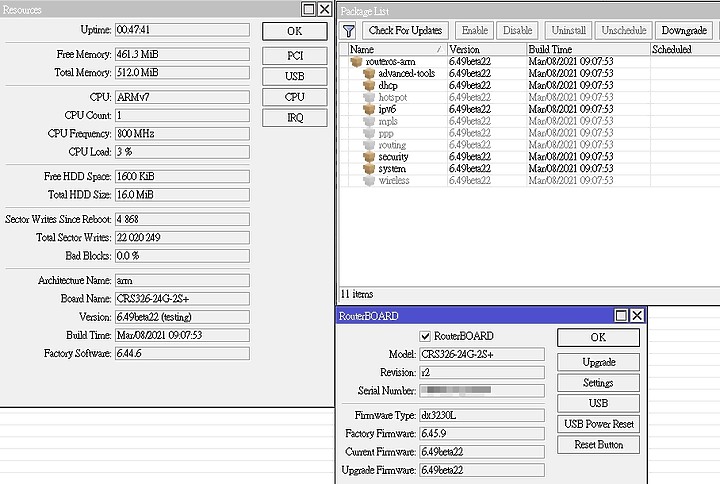Image resolution: width=720 pixels, height=484 pixels.
Task: Open the Package List filter funnel
Action: (x=349, y=31)
